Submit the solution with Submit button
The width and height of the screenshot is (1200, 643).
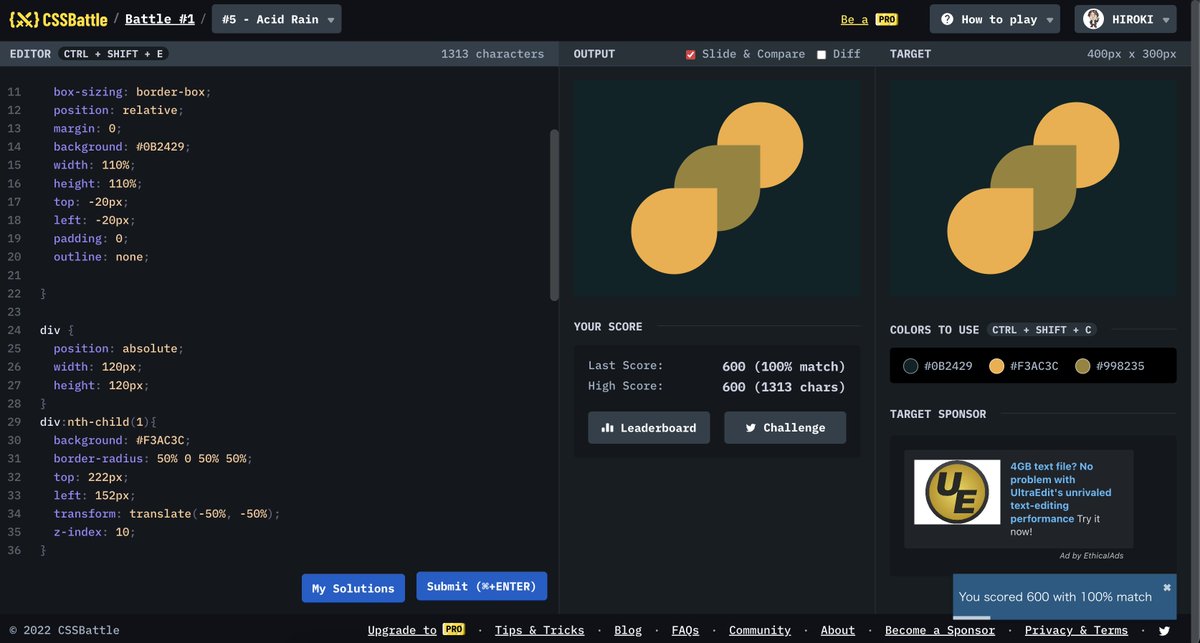tap(482, 586)
